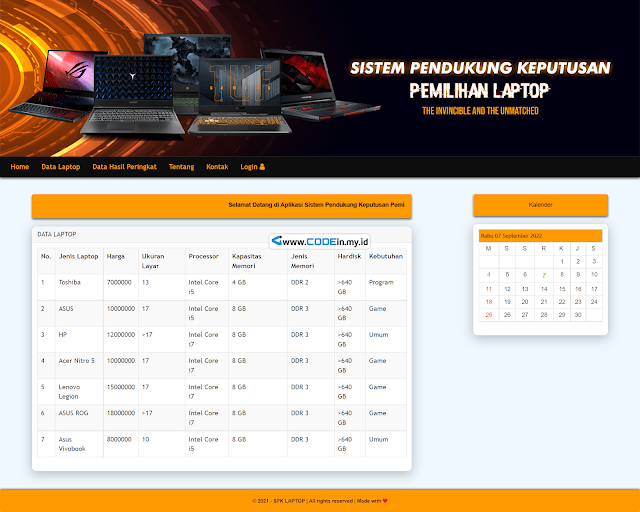Open the Kontak page
Screen dimensions: 640x512
[x=217, y=167]
